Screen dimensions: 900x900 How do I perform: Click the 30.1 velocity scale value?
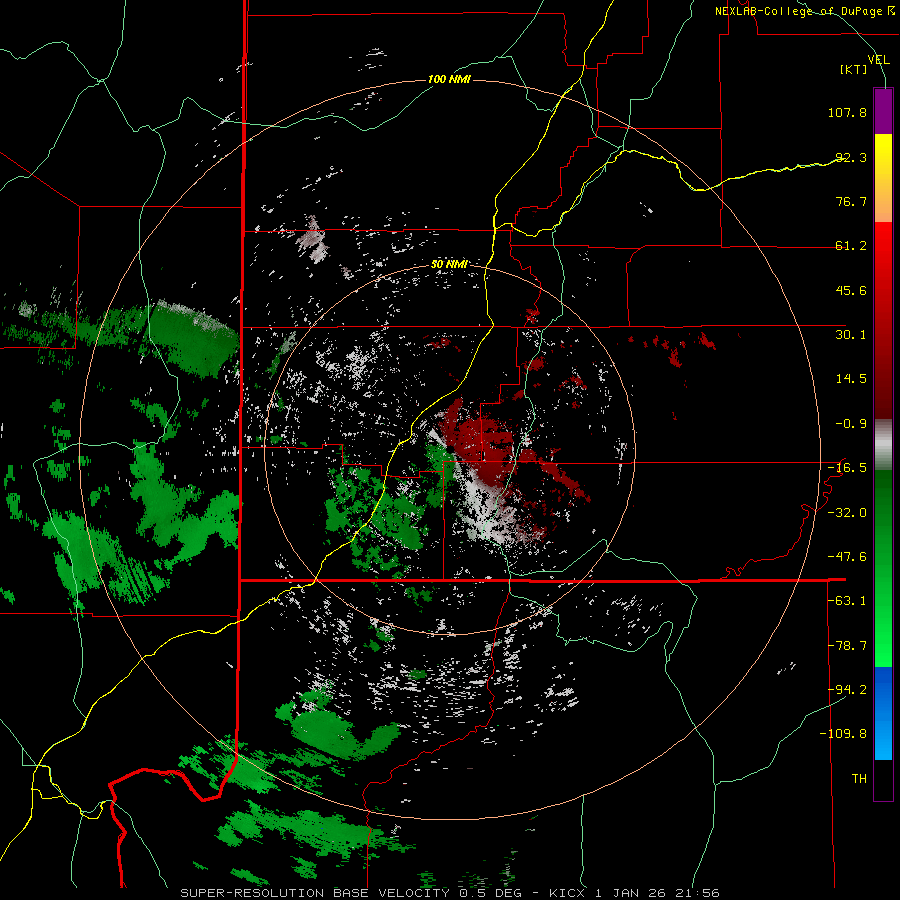click(851, 335)
